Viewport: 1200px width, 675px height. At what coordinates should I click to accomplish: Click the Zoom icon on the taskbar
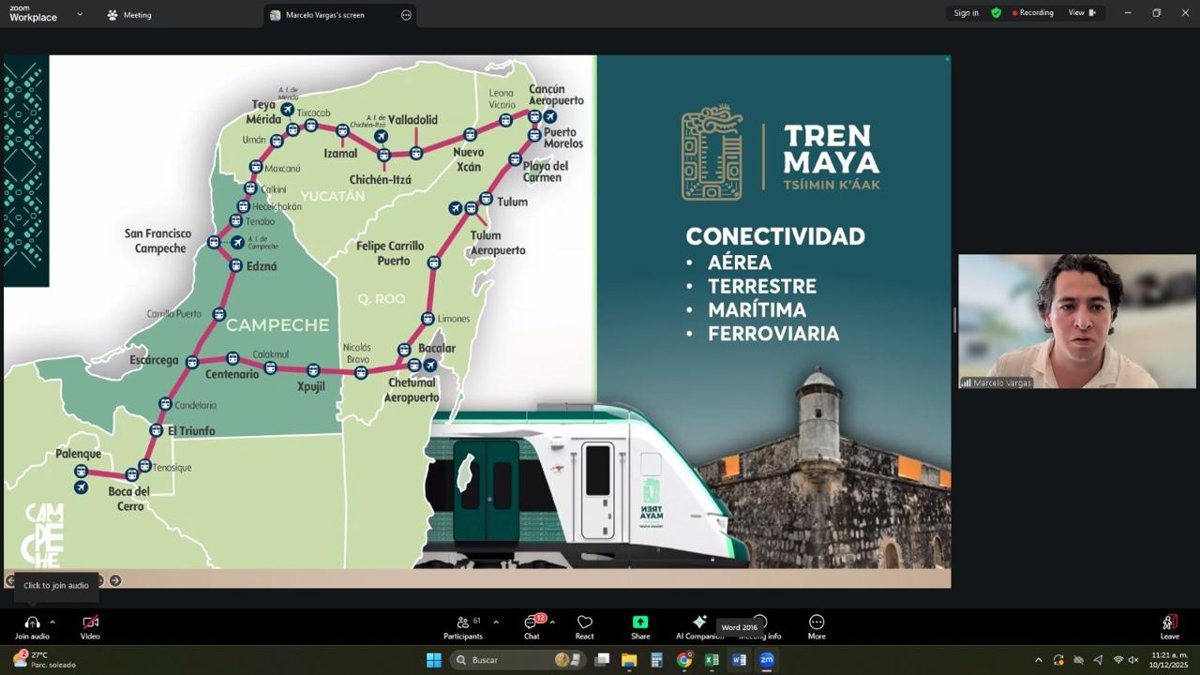click(767, 660)
